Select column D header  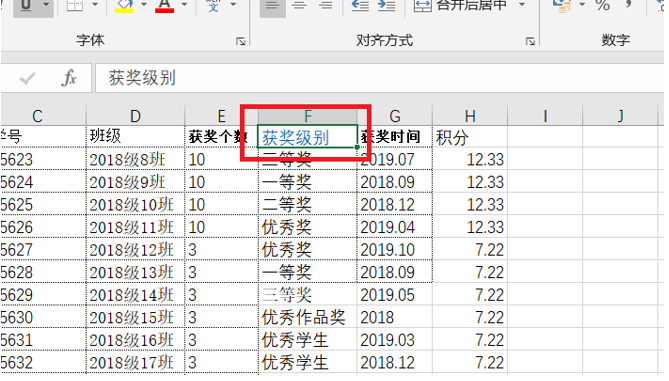[x=135, y=116]
